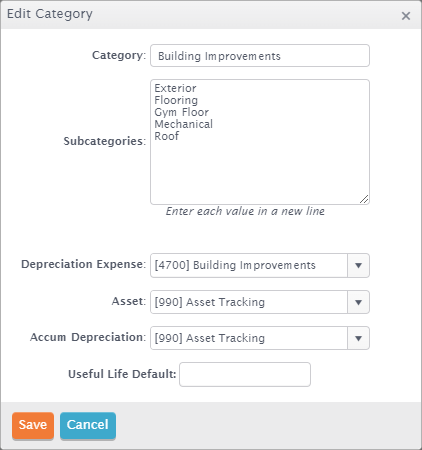Expand the Asset account dropdown arrow
This screenshot has width=422, height=450.
click(x=358, y=302)
